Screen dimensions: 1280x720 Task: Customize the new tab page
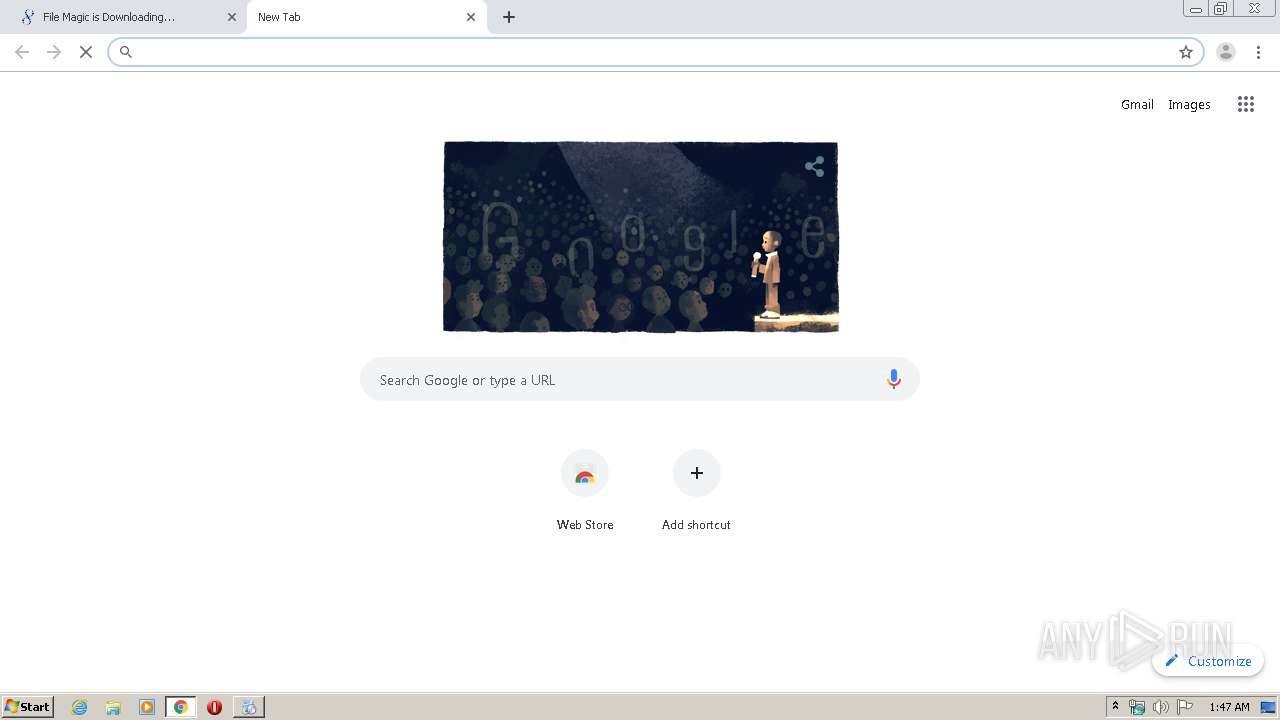pyautogui.click(x=1208, y=661)
